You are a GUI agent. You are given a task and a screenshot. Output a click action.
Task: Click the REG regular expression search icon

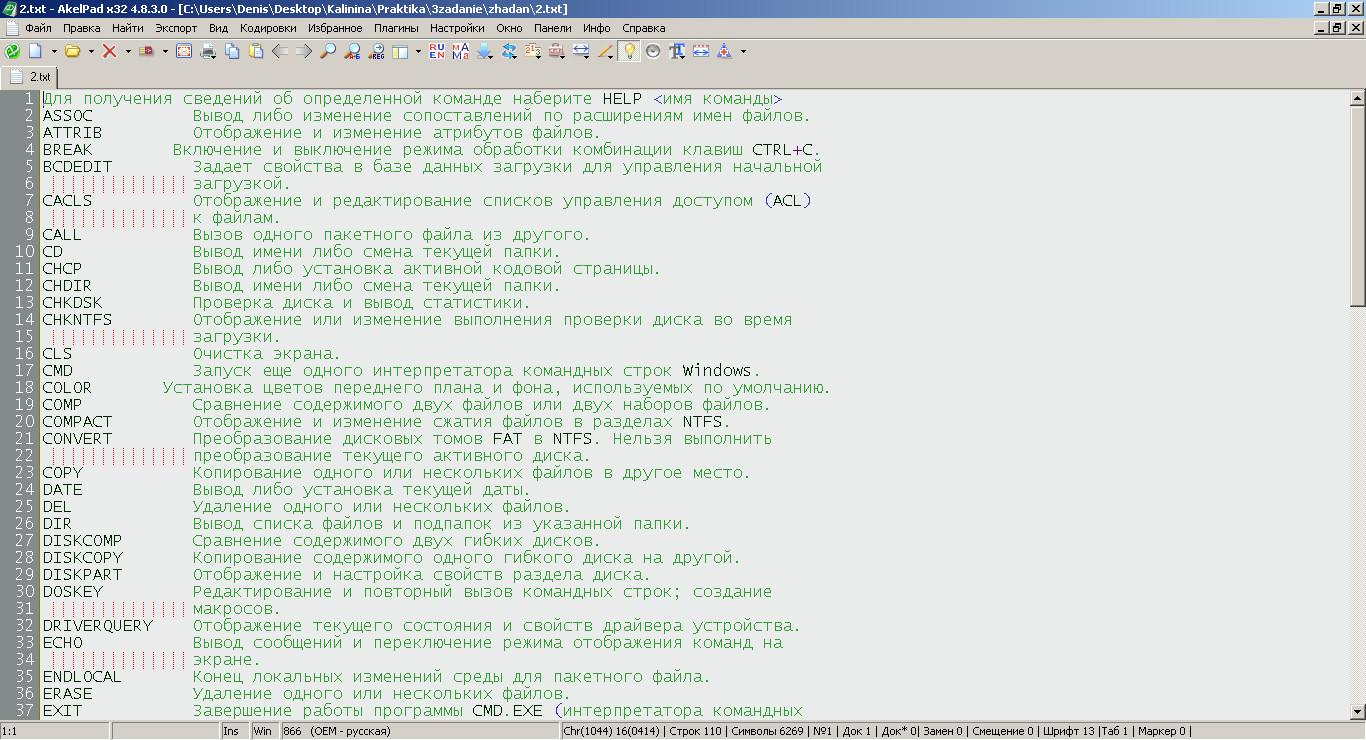(376, 51)
